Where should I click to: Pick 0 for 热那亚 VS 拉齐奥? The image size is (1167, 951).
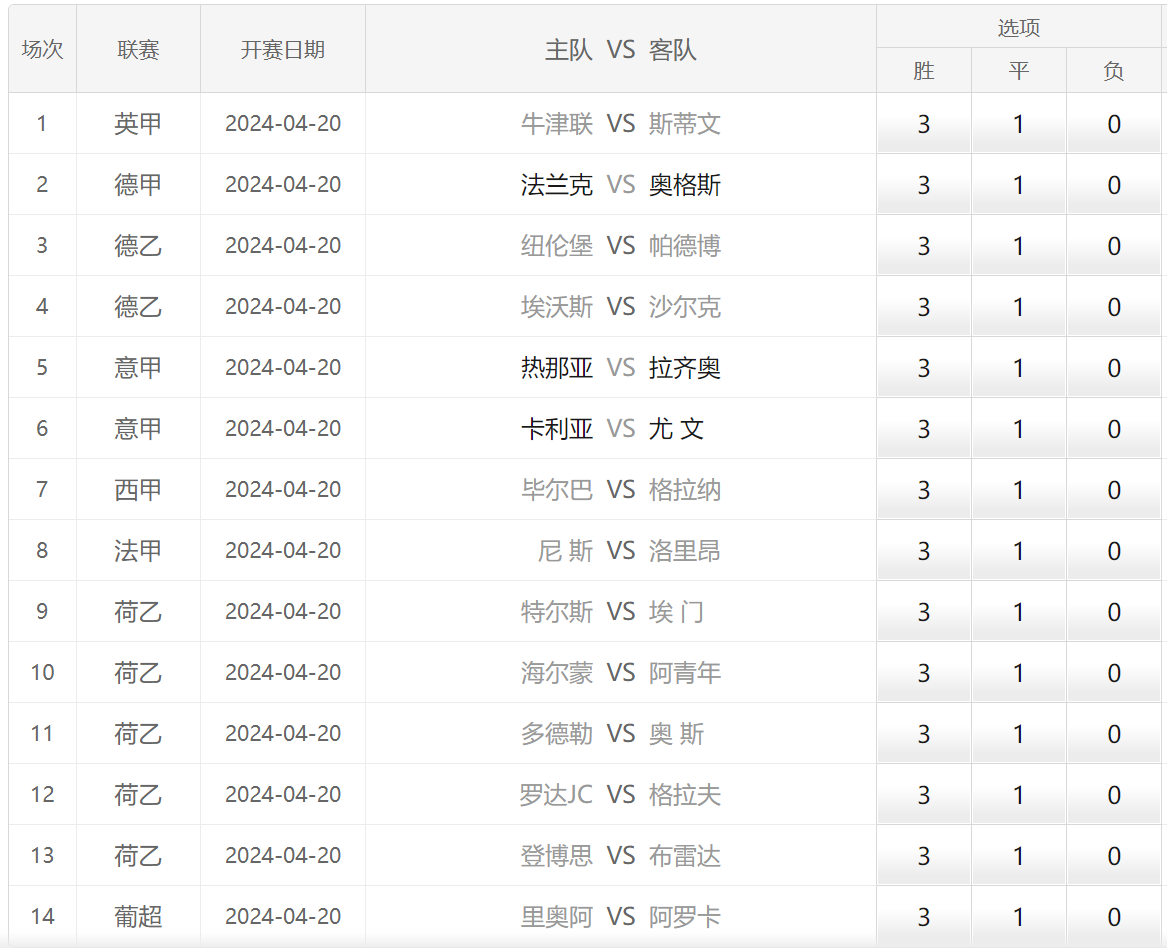[x=1114, y=368]
